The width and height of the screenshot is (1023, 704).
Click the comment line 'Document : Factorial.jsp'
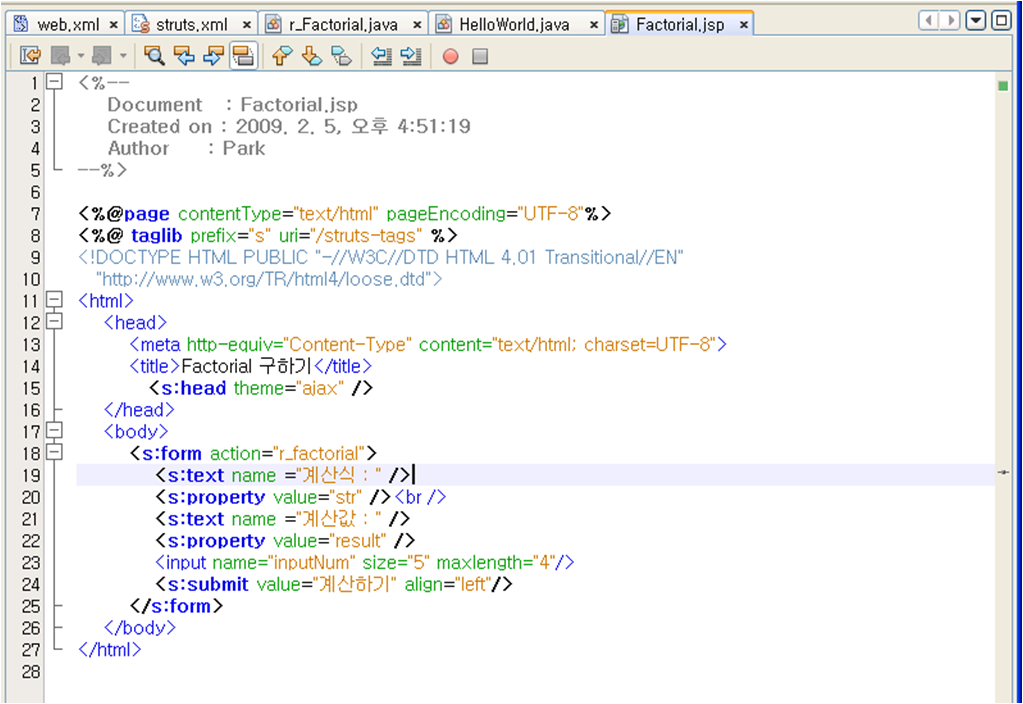point(232,104)
